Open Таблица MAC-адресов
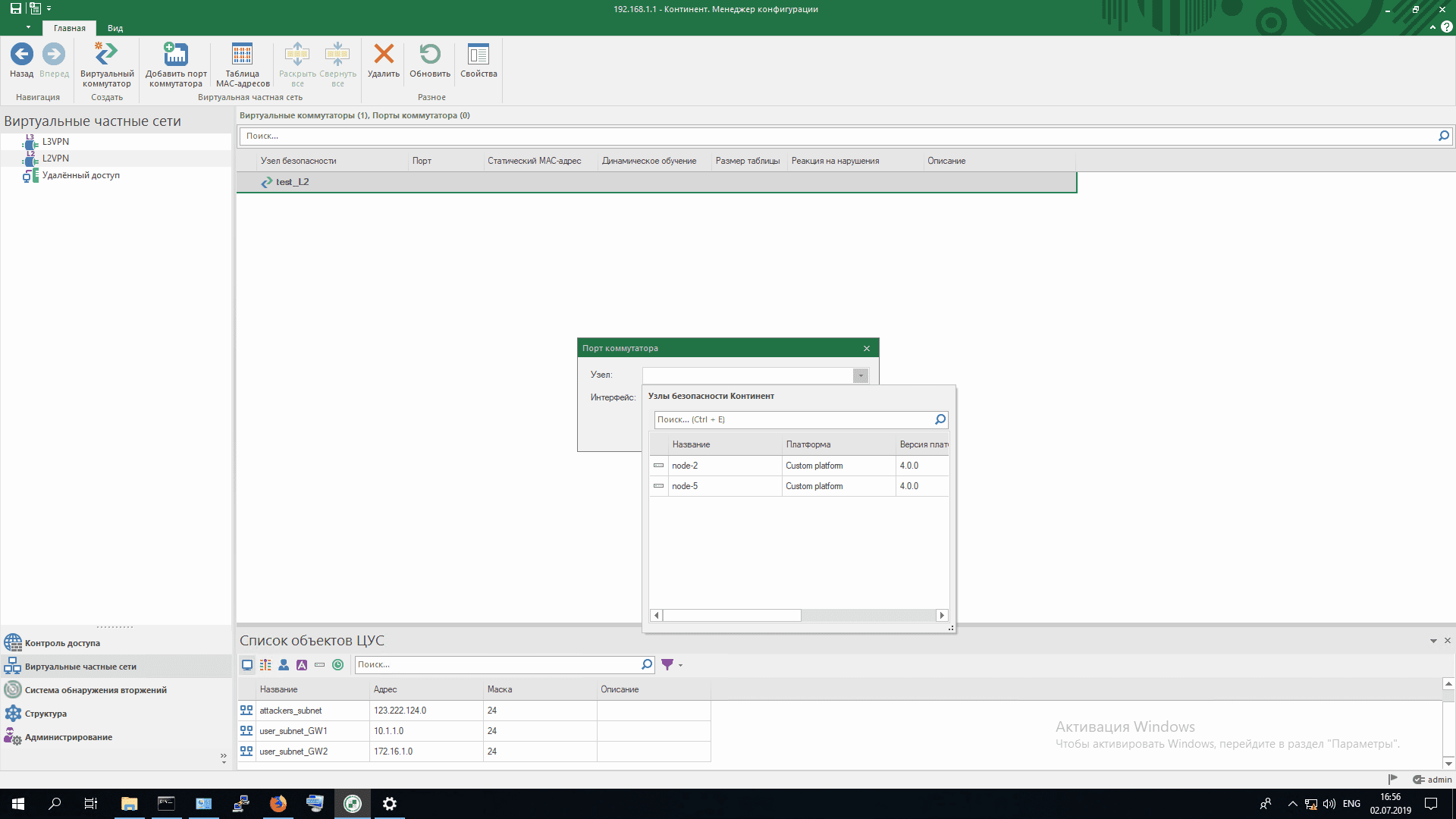 pos(242,55)
